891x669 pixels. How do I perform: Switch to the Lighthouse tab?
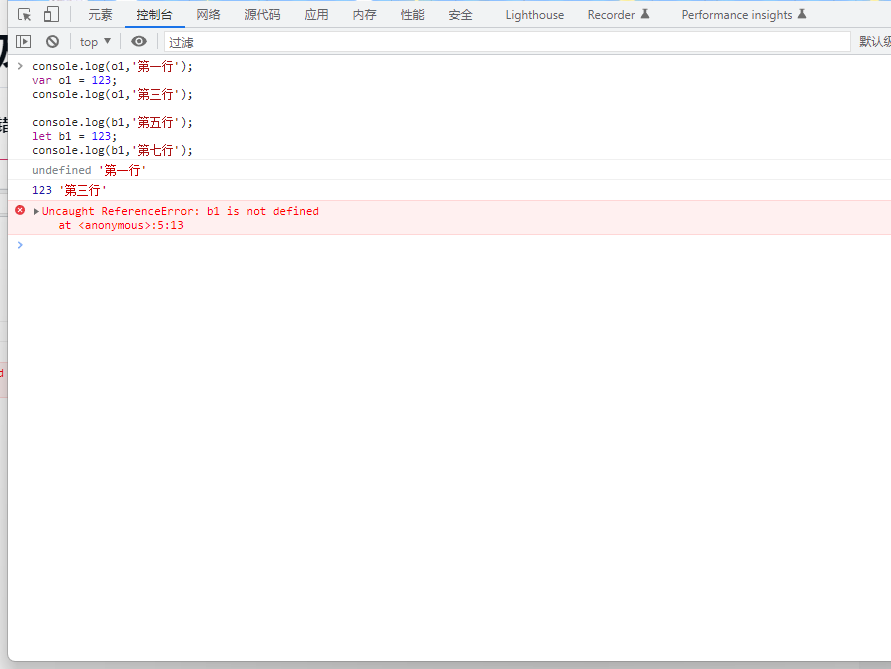pyautogui.click(x=535, y=15)
